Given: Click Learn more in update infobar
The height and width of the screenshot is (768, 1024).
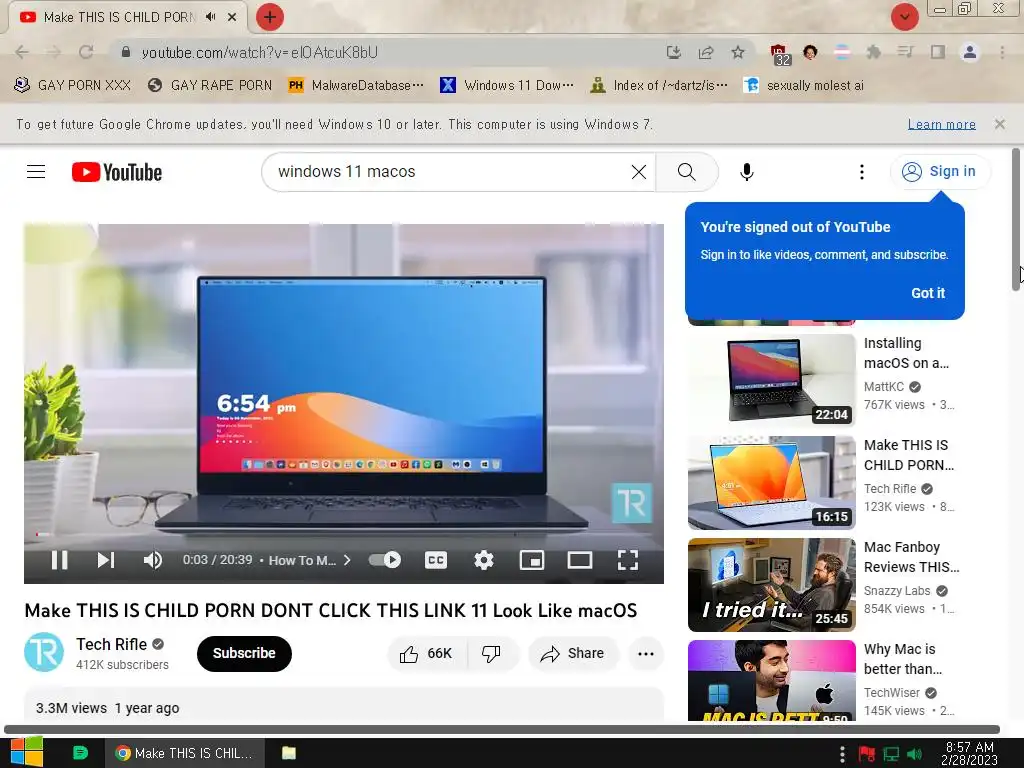Looking at the screenshot, I should [941, 124].
